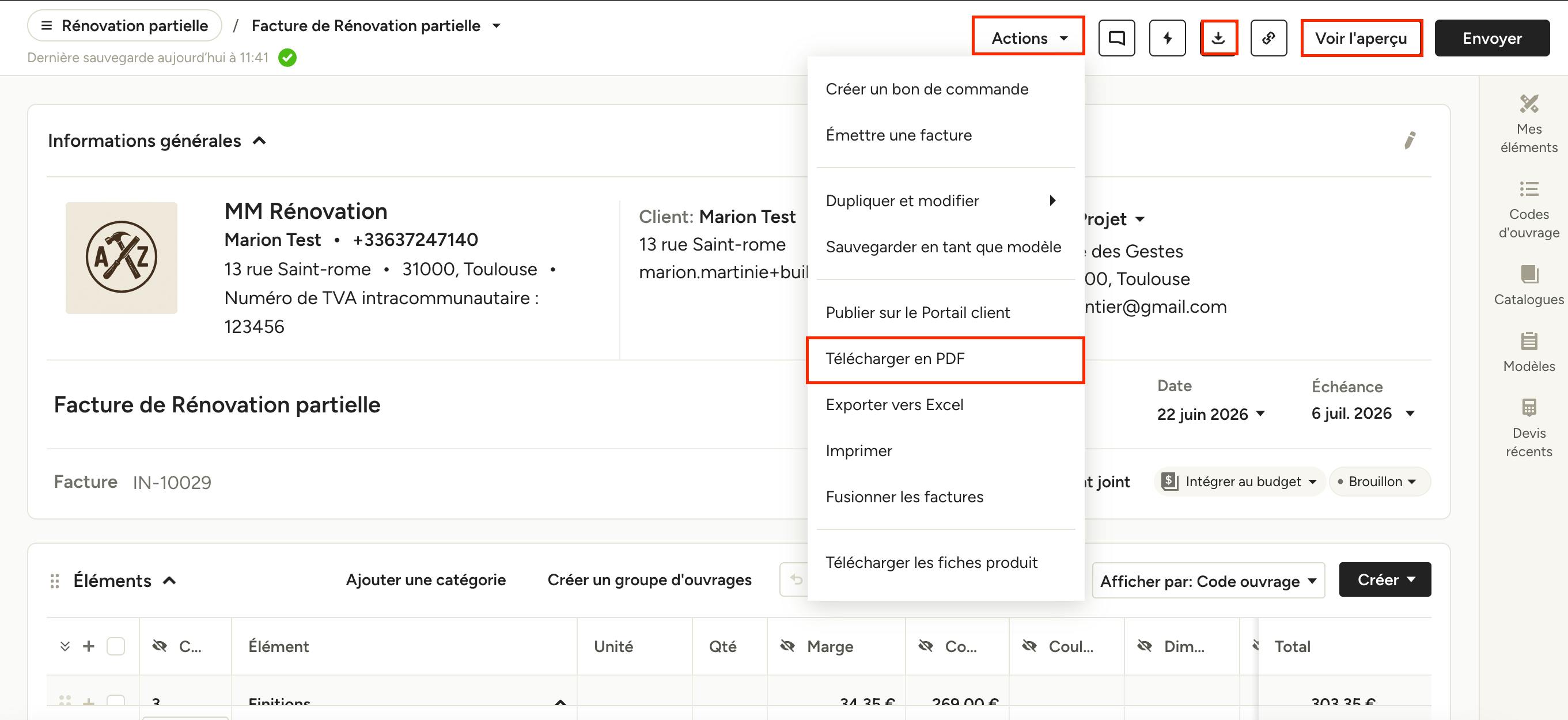
Task: Open the Intégrer au budget dropdown
Action: coord(1239,482)
